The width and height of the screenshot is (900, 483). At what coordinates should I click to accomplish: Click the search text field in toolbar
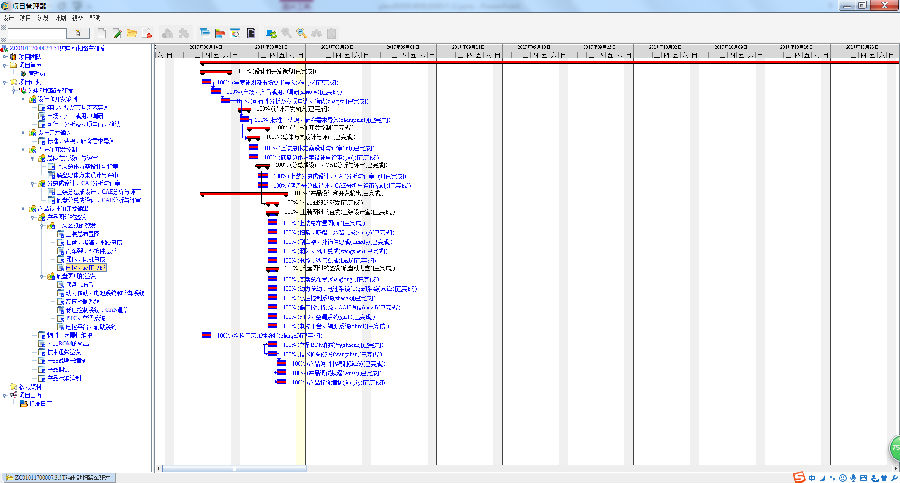coord(35,33)
